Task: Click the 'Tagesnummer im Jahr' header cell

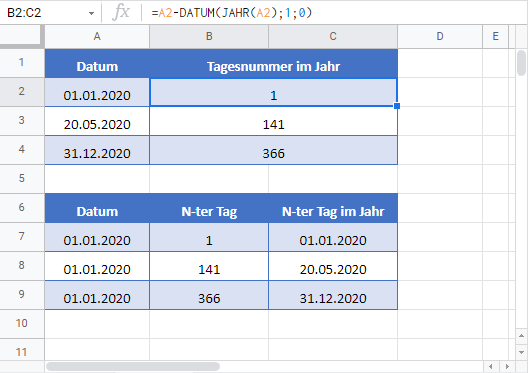Action: click(x=273, y=64)
